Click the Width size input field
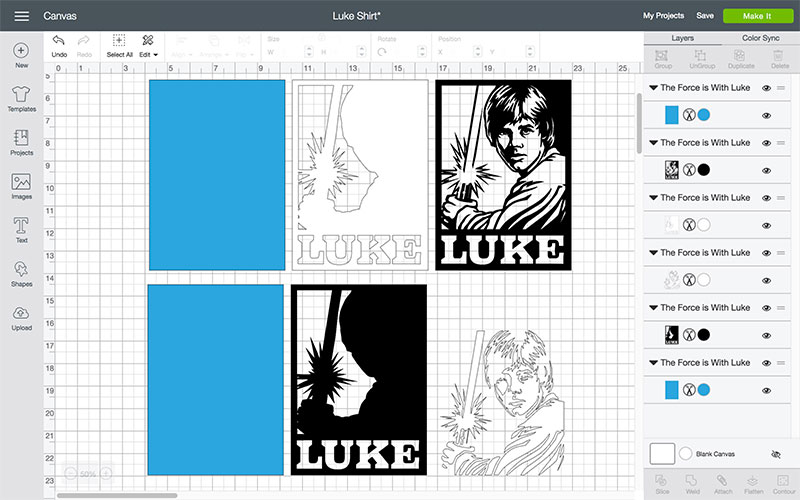This screenshot has height=500, width=800. click(x=293, y=52)
